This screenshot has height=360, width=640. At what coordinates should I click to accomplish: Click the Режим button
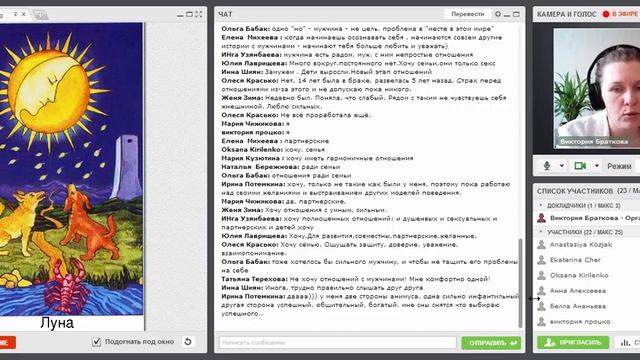pos(619,166)
